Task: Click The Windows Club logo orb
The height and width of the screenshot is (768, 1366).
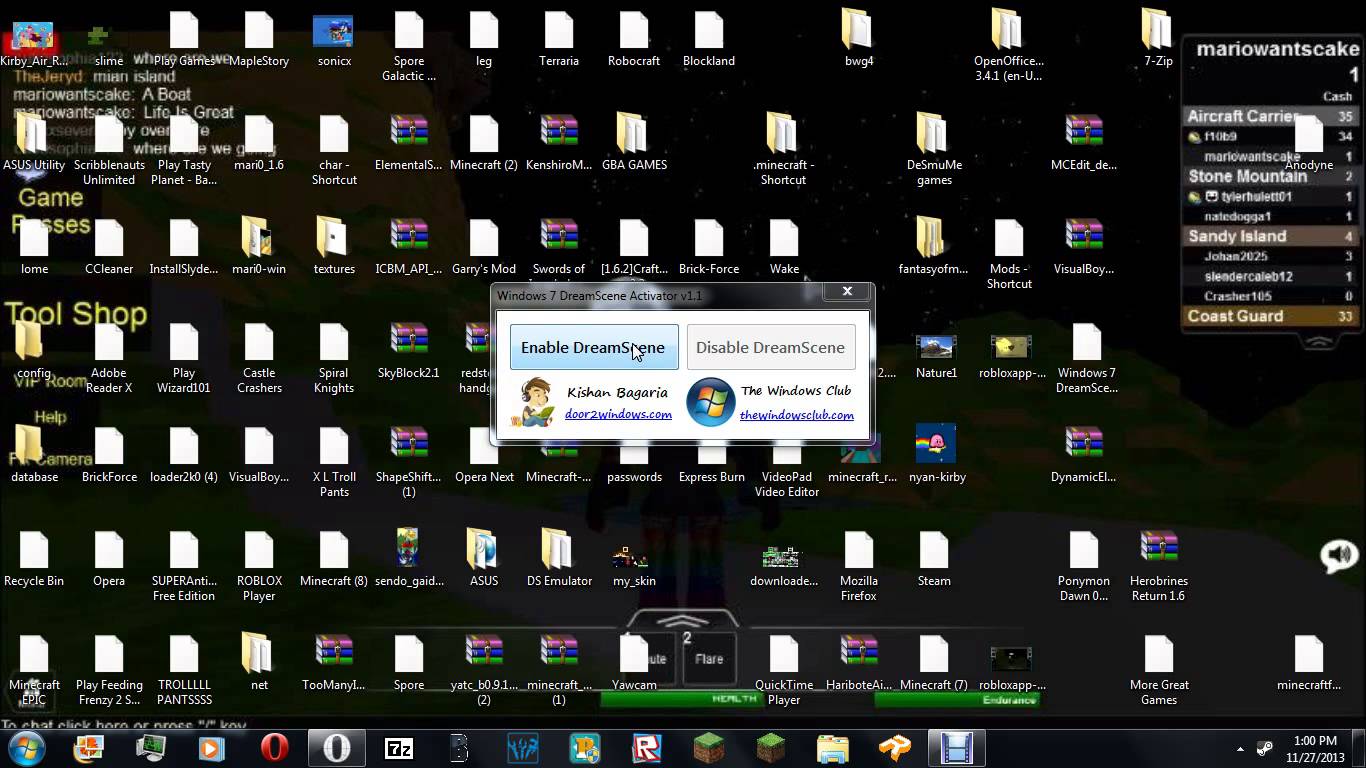Action: pos(711,402)
